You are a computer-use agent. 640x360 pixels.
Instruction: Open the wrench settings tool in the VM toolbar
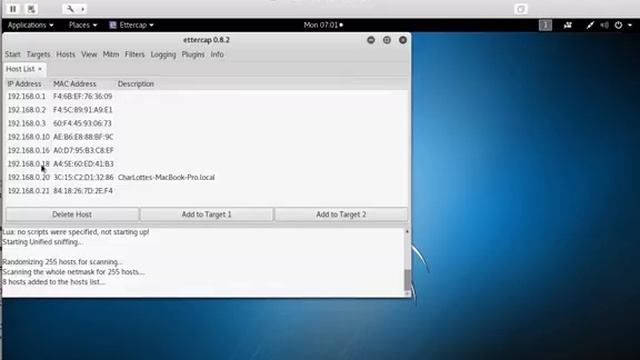pos(70,9)
